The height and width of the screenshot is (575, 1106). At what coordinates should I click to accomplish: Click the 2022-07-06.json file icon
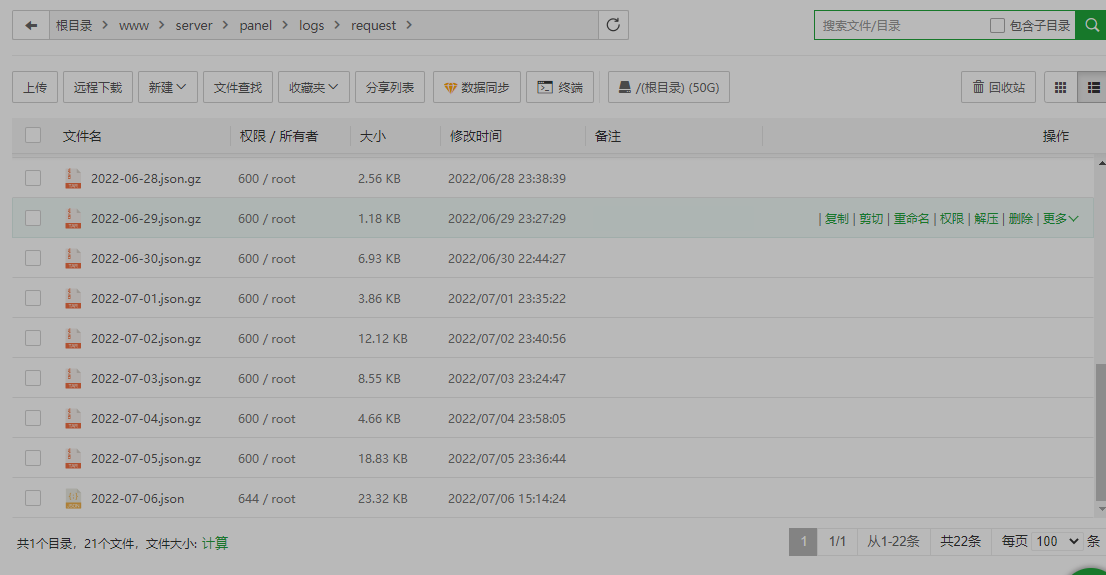(73, 499)
